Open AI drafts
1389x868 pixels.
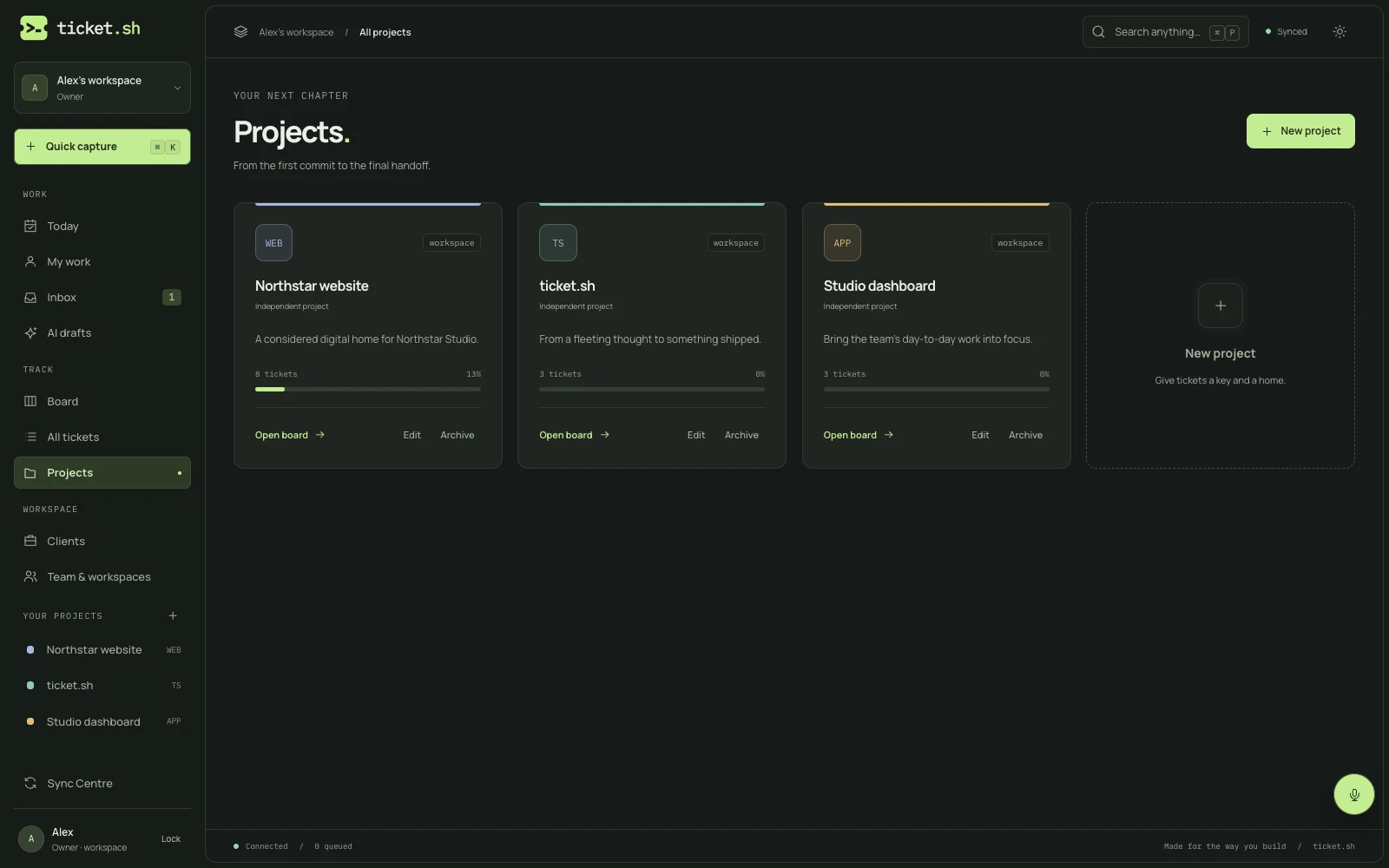[x=102, y=332]
